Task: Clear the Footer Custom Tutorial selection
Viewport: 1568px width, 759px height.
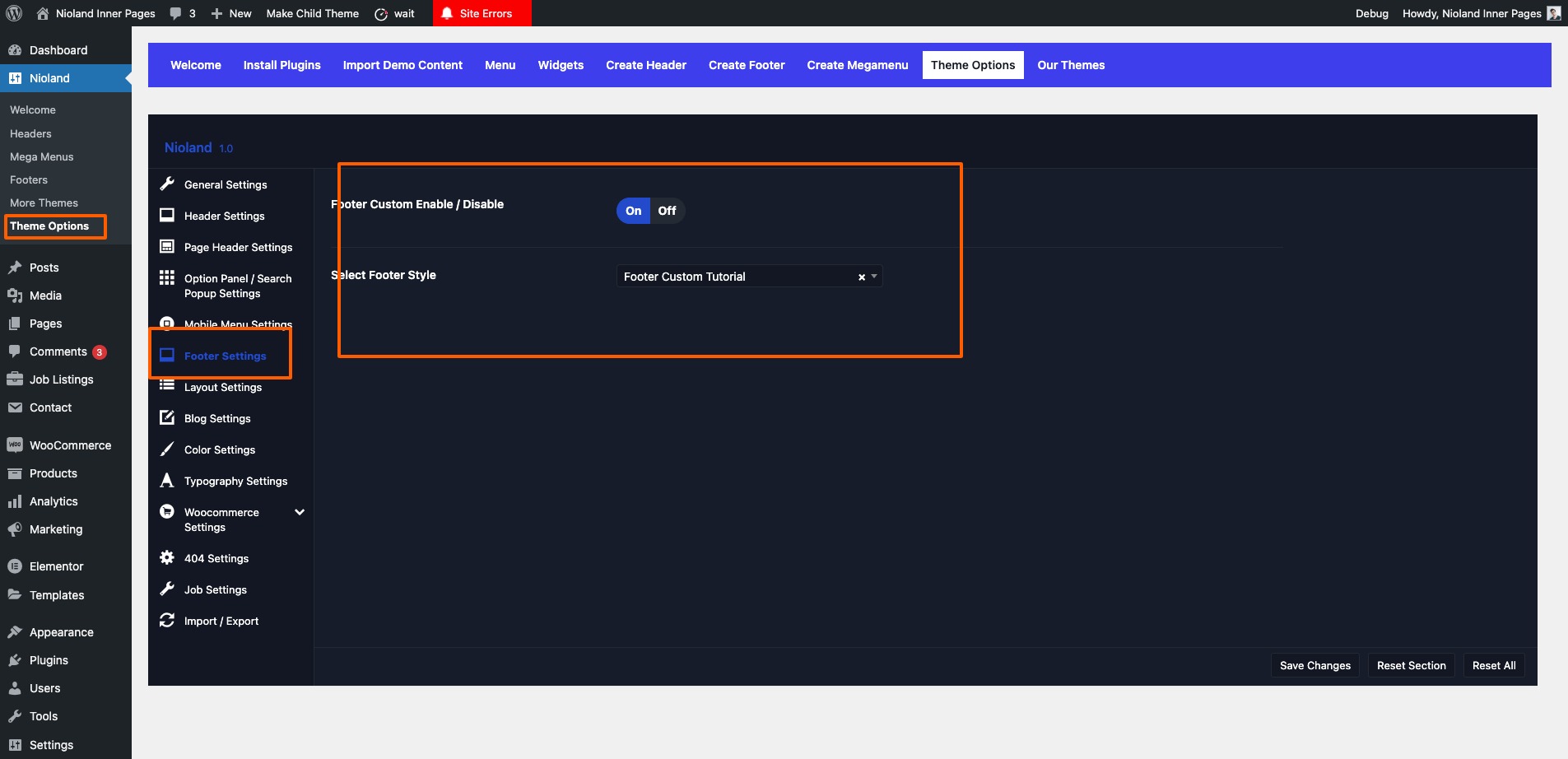Action: click(x=862, y=277)
